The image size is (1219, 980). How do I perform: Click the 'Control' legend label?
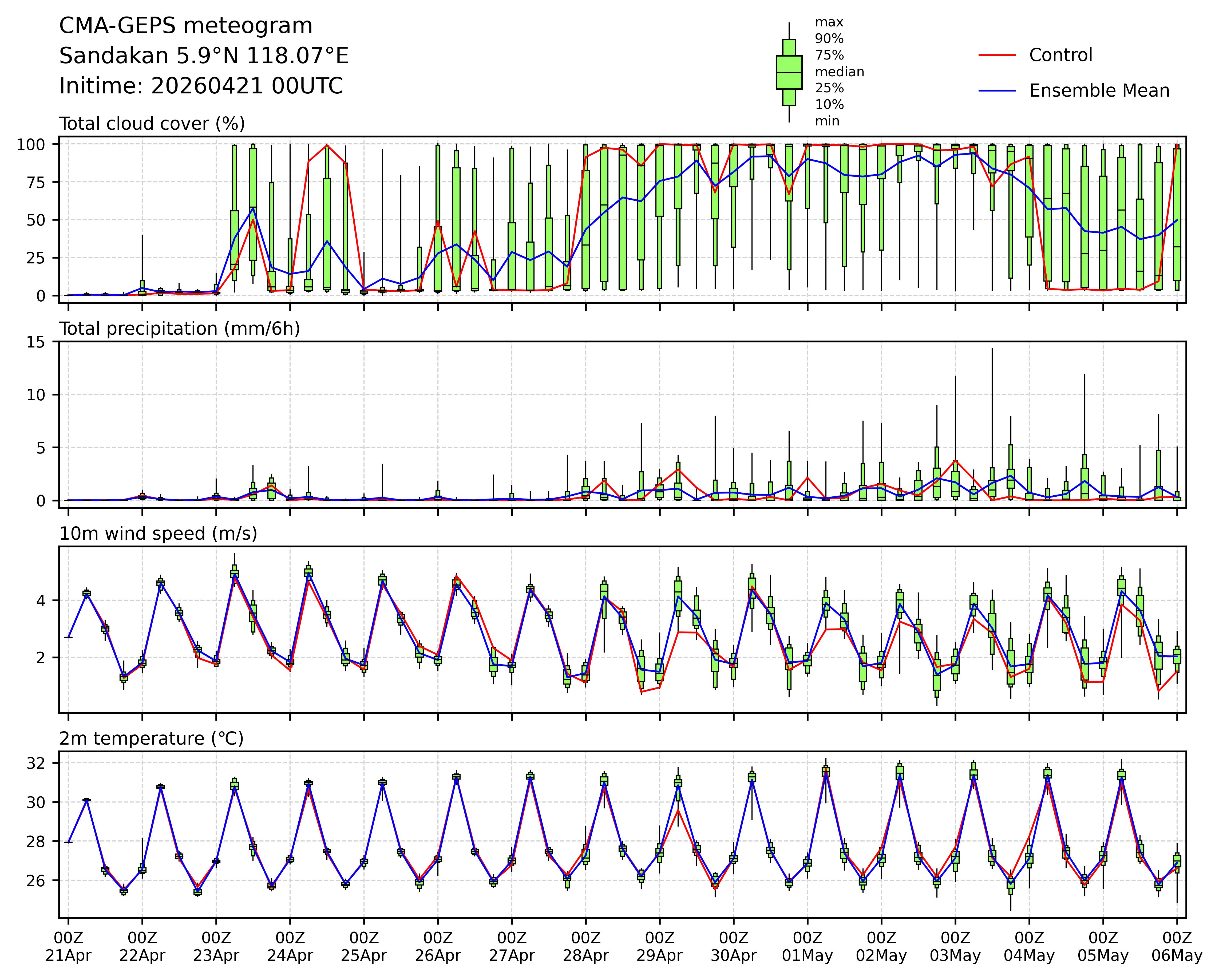[1060, 55]
